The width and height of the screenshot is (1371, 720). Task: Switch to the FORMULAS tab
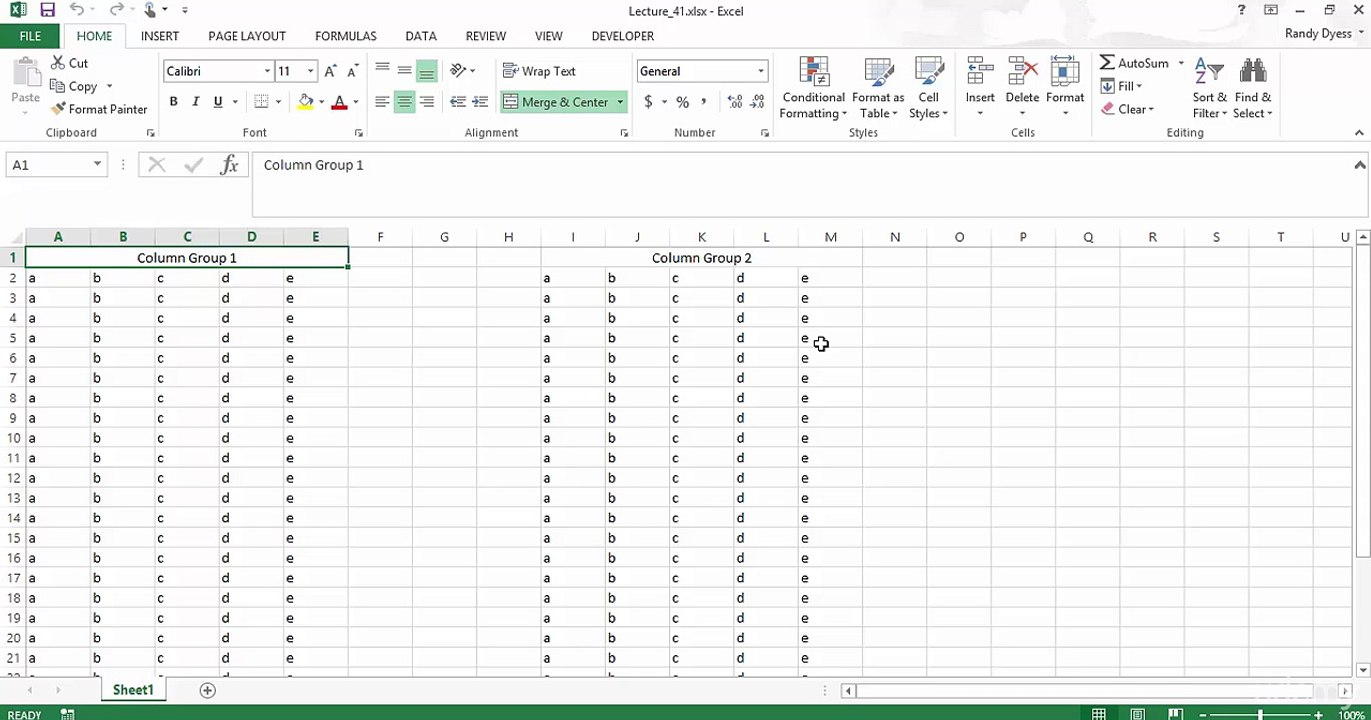pos(346,36)
